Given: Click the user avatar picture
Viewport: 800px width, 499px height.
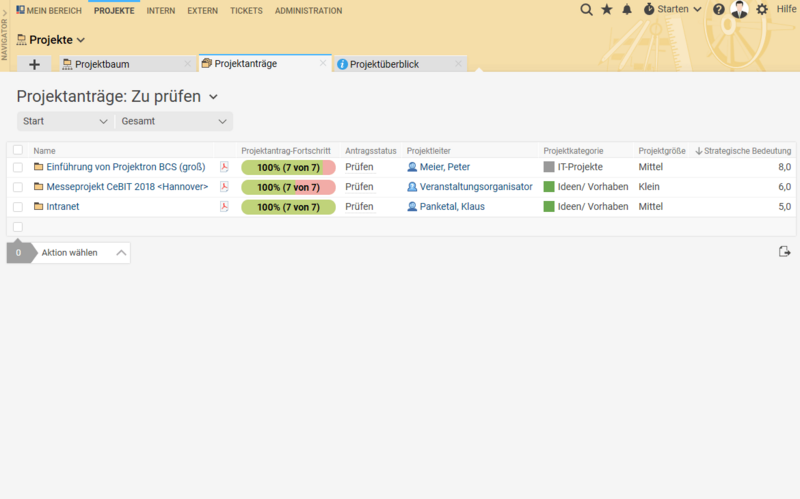Looking at the screenshot, I should [x=739, y=9].
